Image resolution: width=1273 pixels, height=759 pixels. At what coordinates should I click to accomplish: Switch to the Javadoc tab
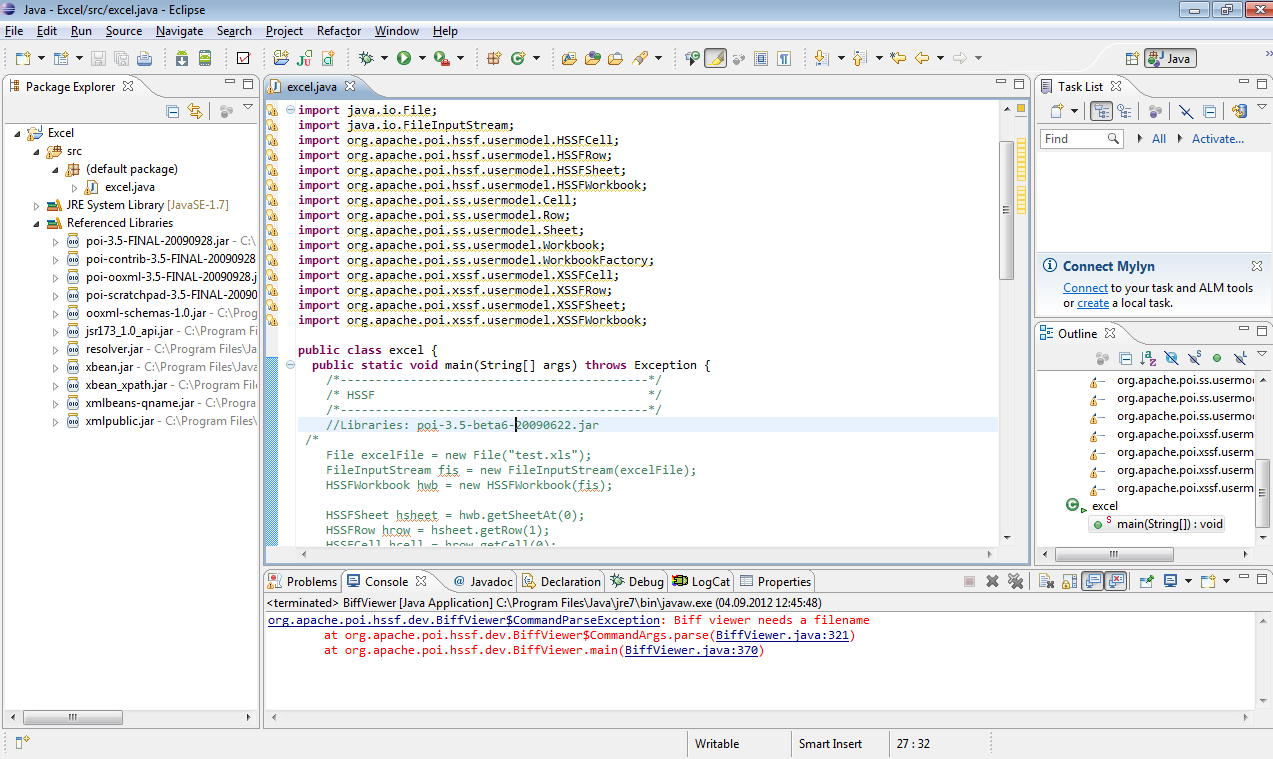(483, 581)
